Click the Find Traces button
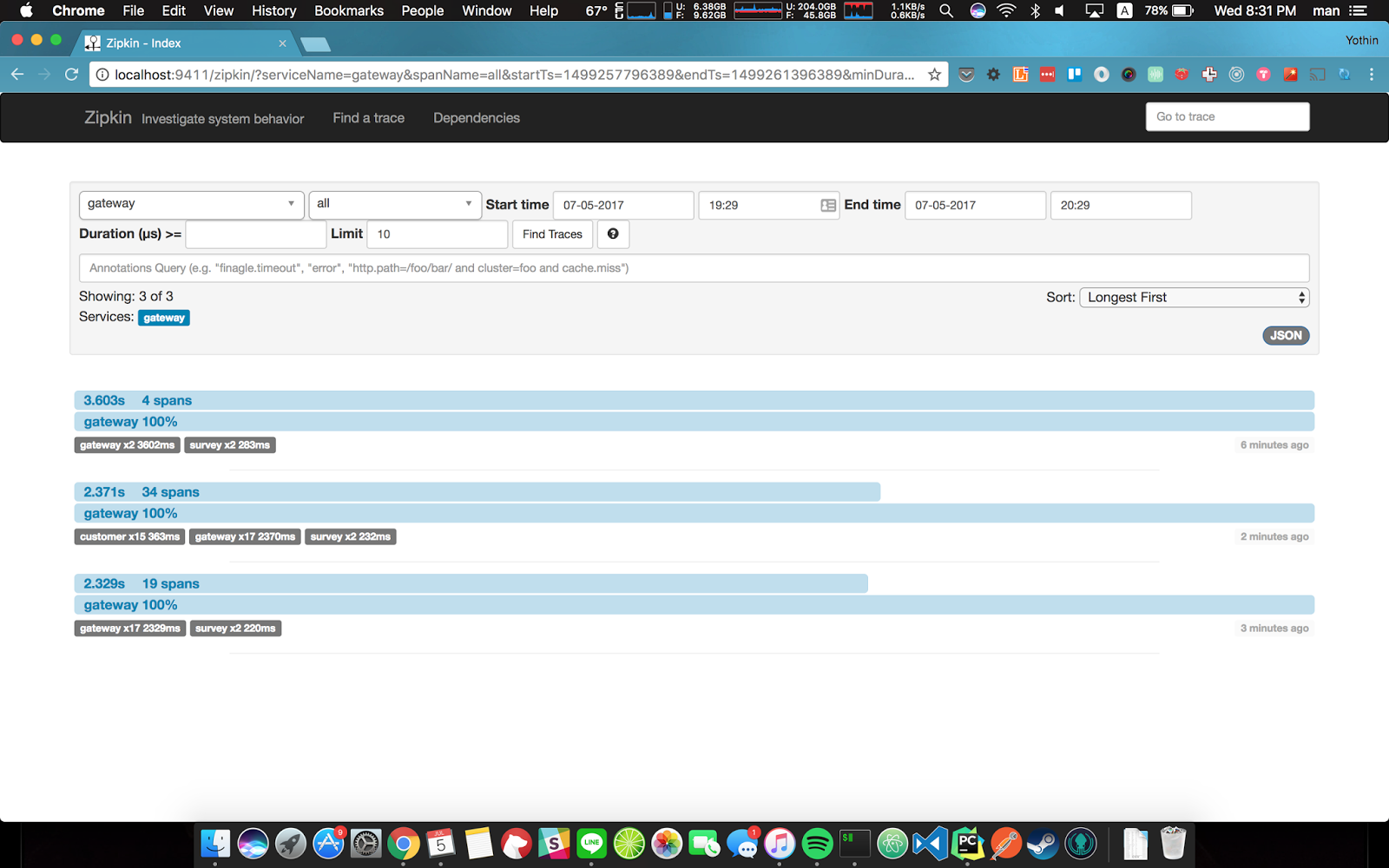The height and width of the screenshot is (868, 1389). click(552, 234)
